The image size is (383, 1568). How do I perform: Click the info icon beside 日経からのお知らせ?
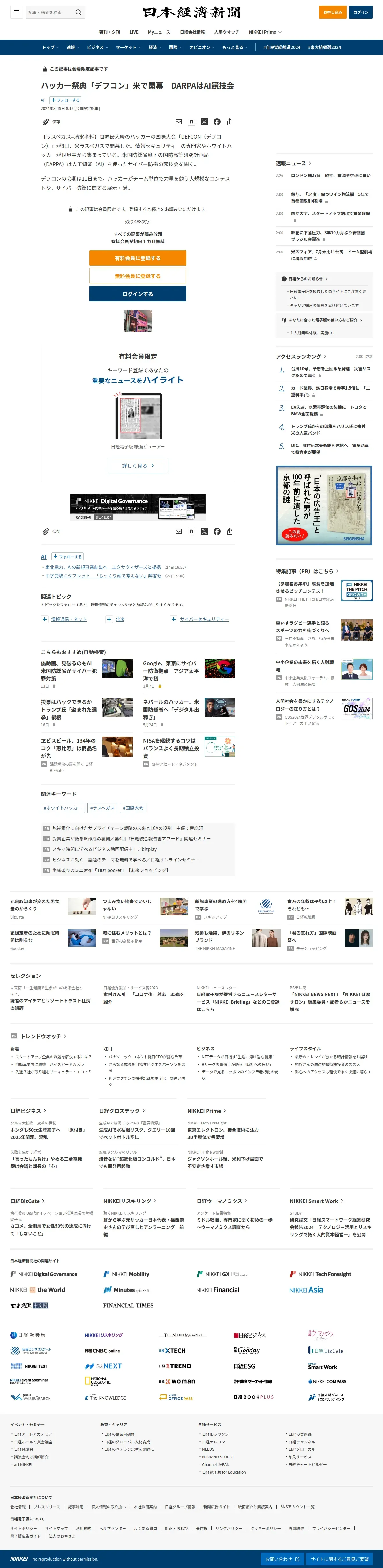tap(284, 279)
